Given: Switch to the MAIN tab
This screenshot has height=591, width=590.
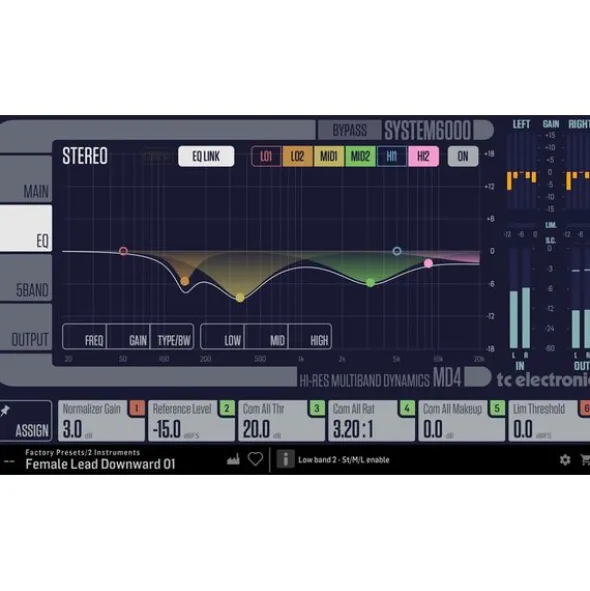Looking at the screenshot, I should [26, 179].
